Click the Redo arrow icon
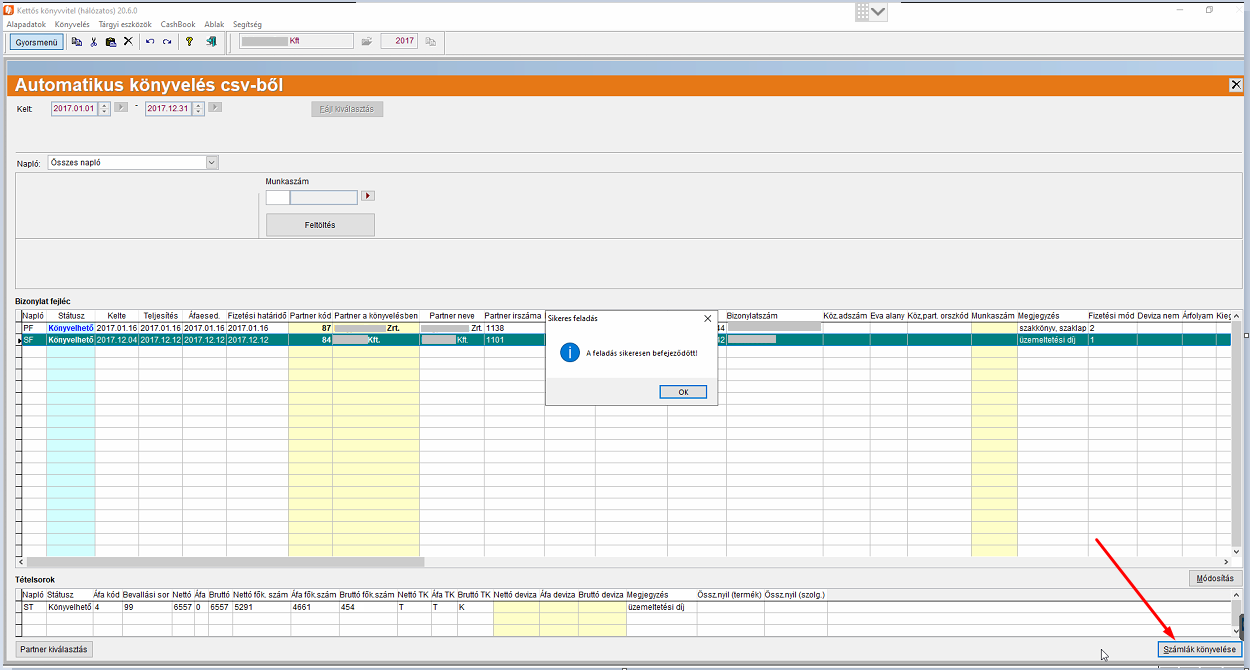 tap(167, 42)
